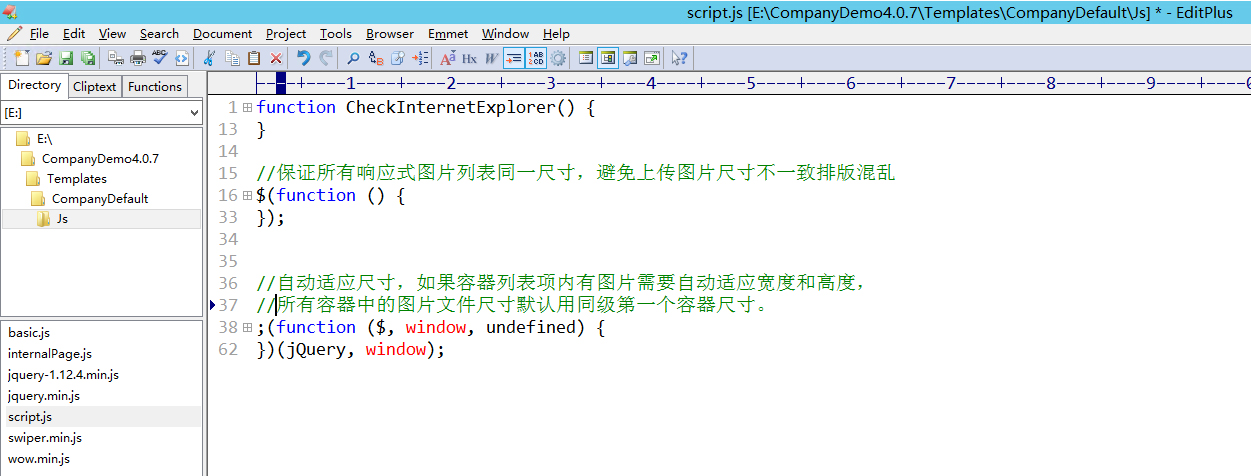Toggle the Directory window toolbar icon
Image resolution: width=1251 pixels, height=476 pixels.
[x=607, y=58]
